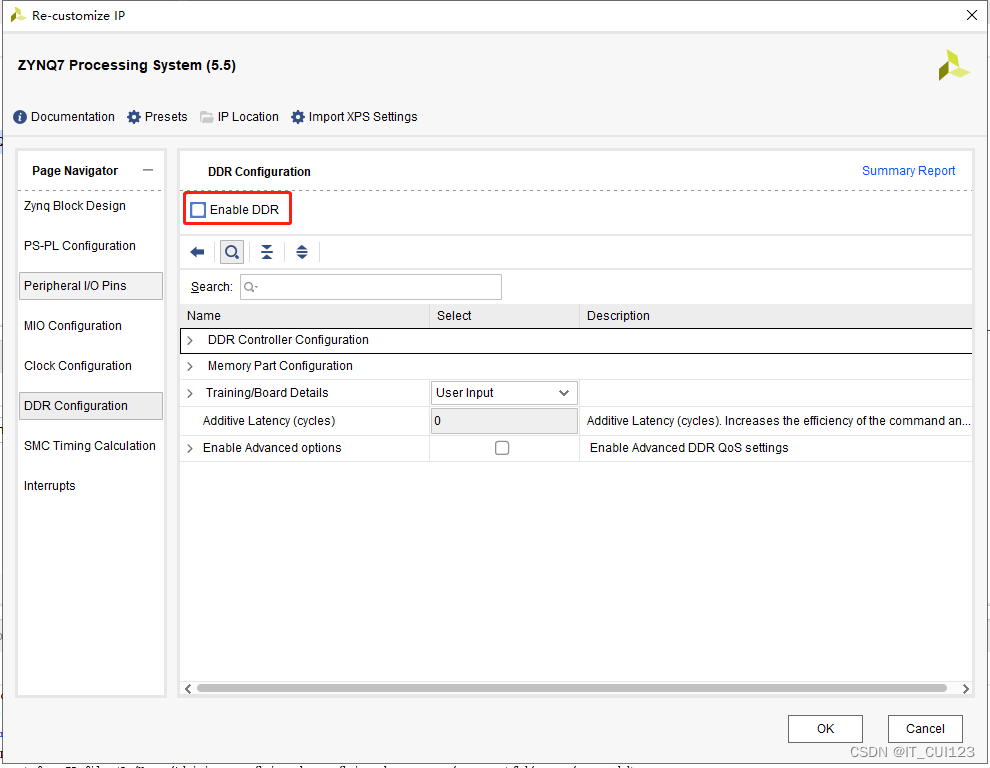This screenshot has width=990, height=768.
Task: Open the Summary Report link
Action: (x=908, y=171)
